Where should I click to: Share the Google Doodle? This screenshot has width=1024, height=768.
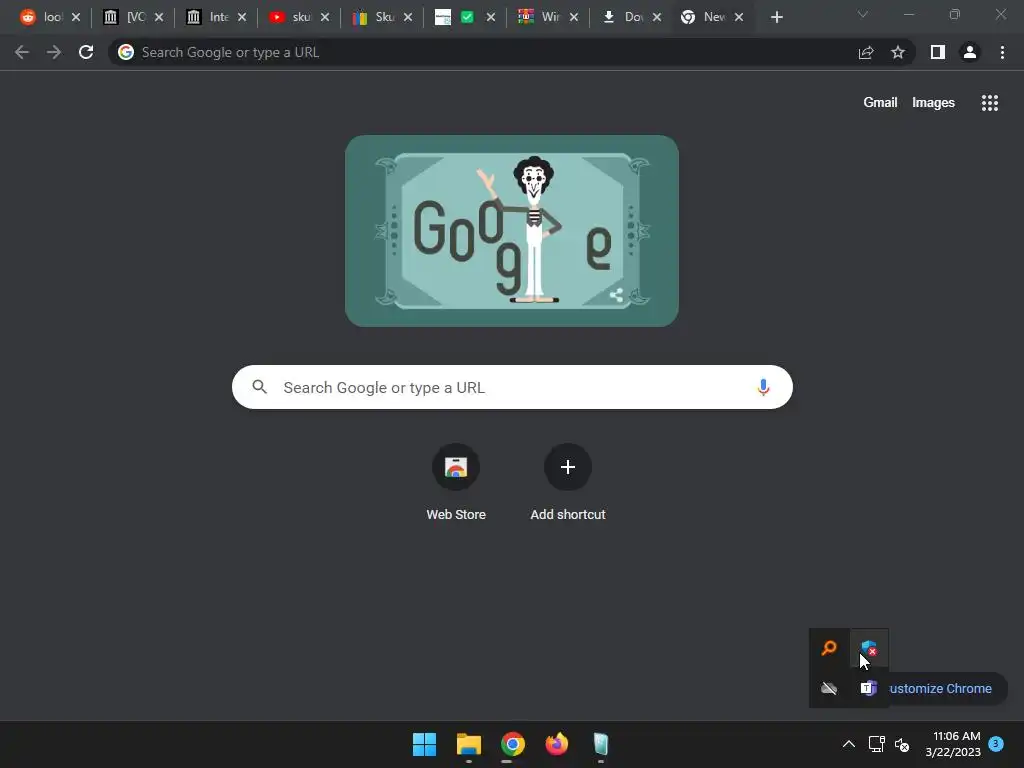point(616,295)
